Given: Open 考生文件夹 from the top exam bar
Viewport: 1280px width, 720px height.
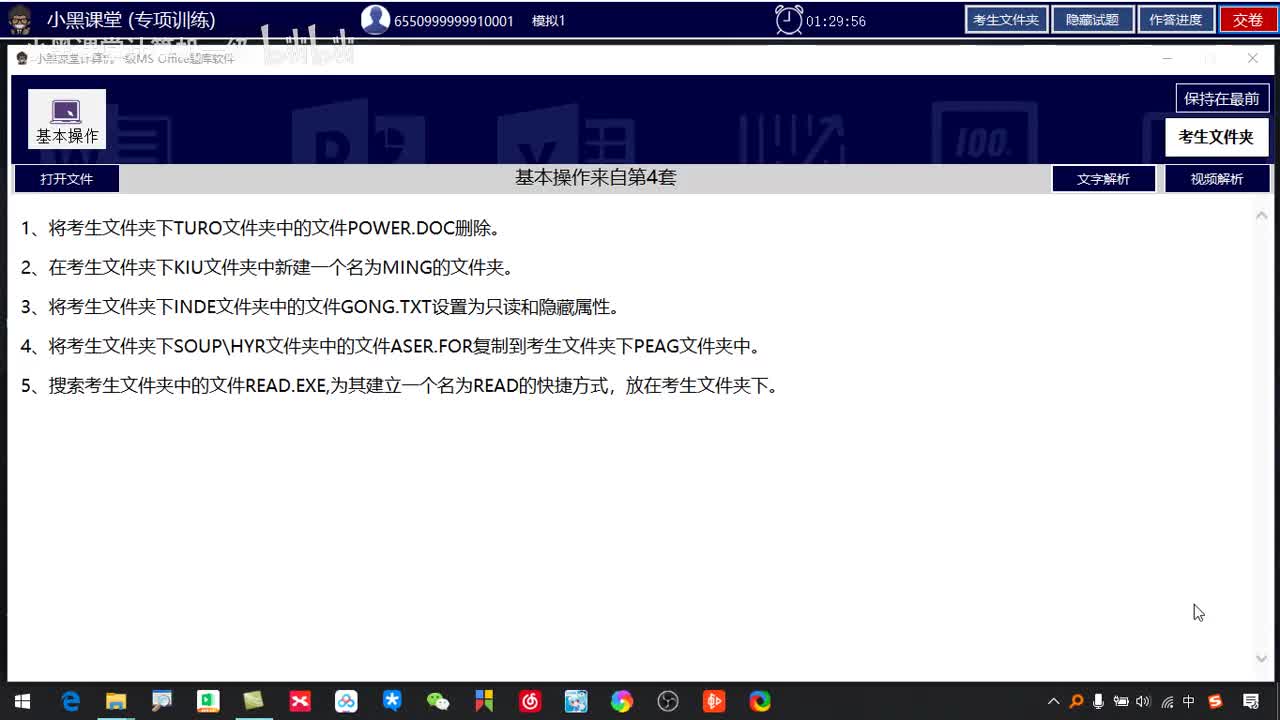Looking at the screenshot, I should (x=1006, y=20).
